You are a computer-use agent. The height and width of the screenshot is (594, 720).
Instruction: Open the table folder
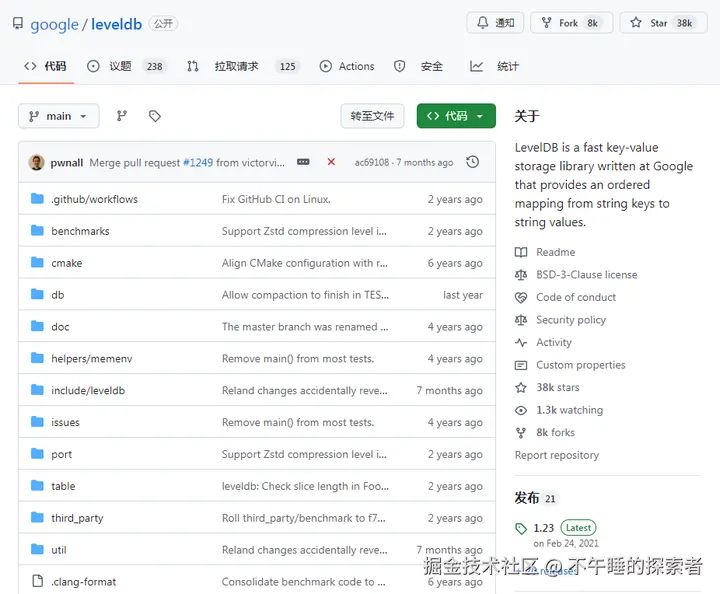pos(63,486)
